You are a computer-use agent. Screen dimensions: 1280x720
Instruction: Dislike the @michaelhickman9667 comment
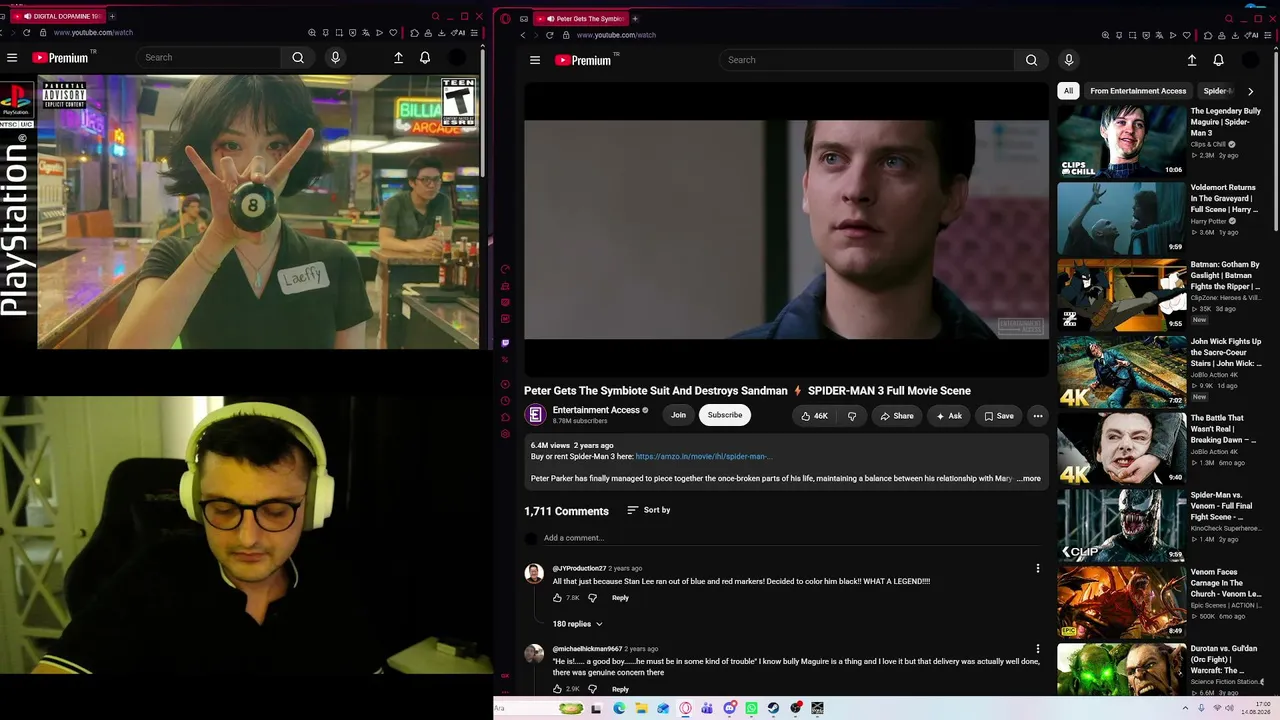point(592,689)
